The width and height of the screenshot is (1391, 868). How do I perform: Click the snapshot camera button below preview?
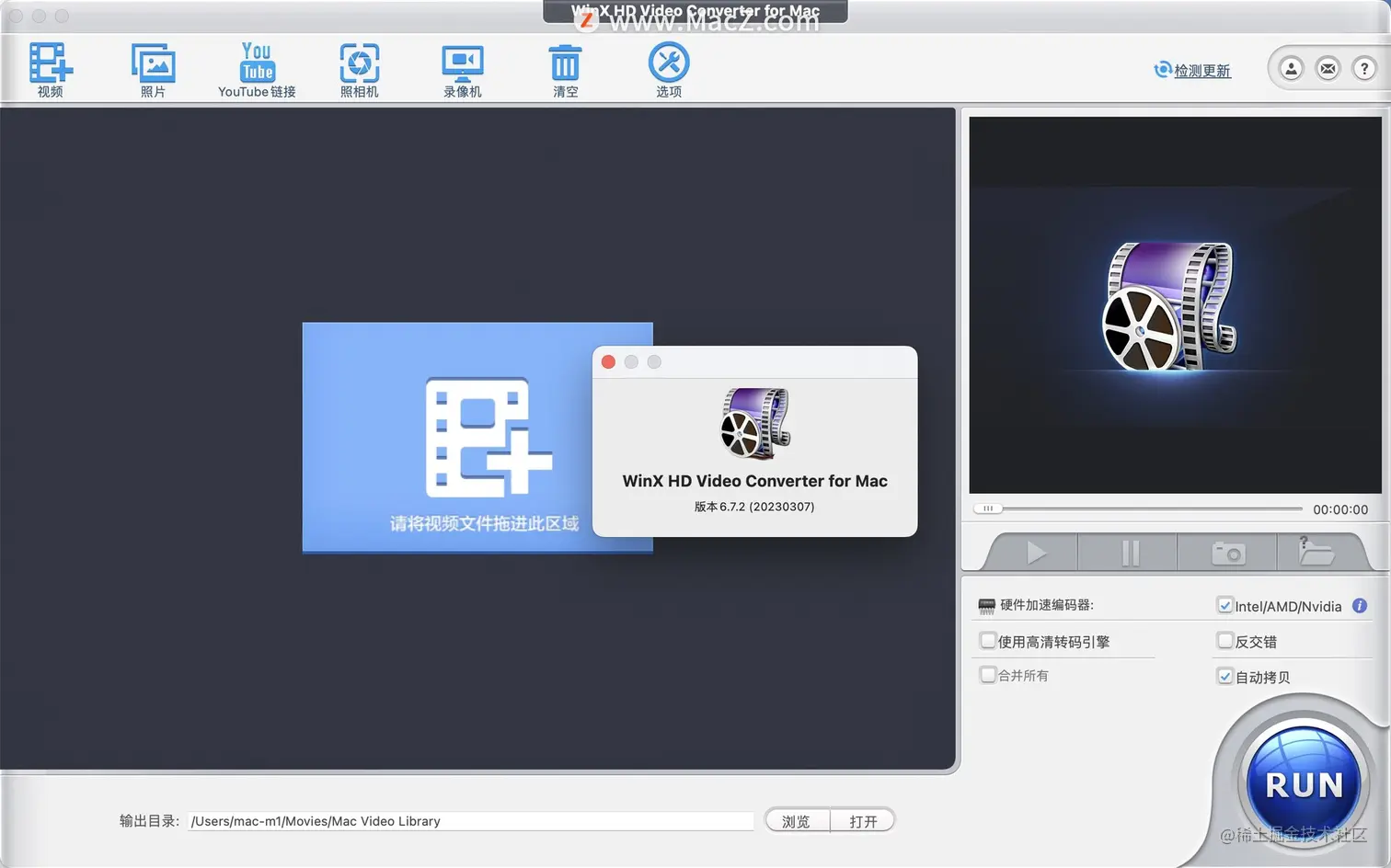1227,552
